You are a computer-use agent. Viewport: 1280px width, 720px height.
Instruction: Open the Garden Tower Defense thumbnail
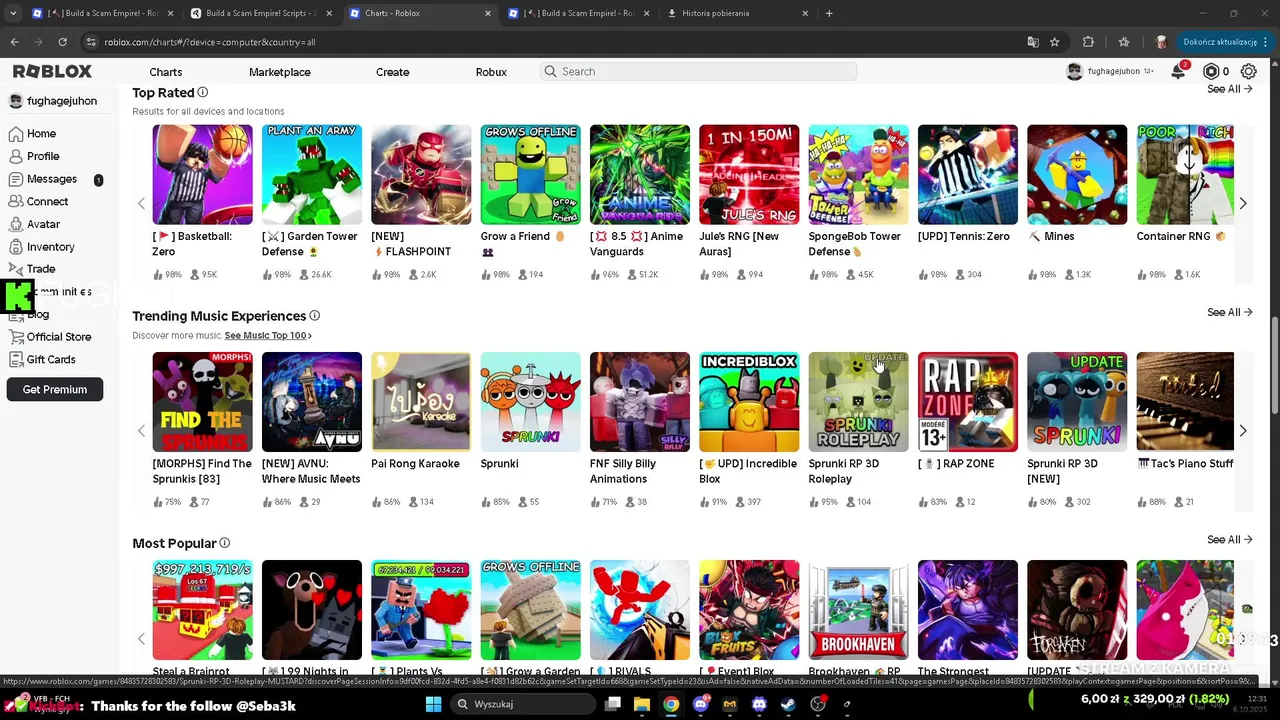(312, 174)
